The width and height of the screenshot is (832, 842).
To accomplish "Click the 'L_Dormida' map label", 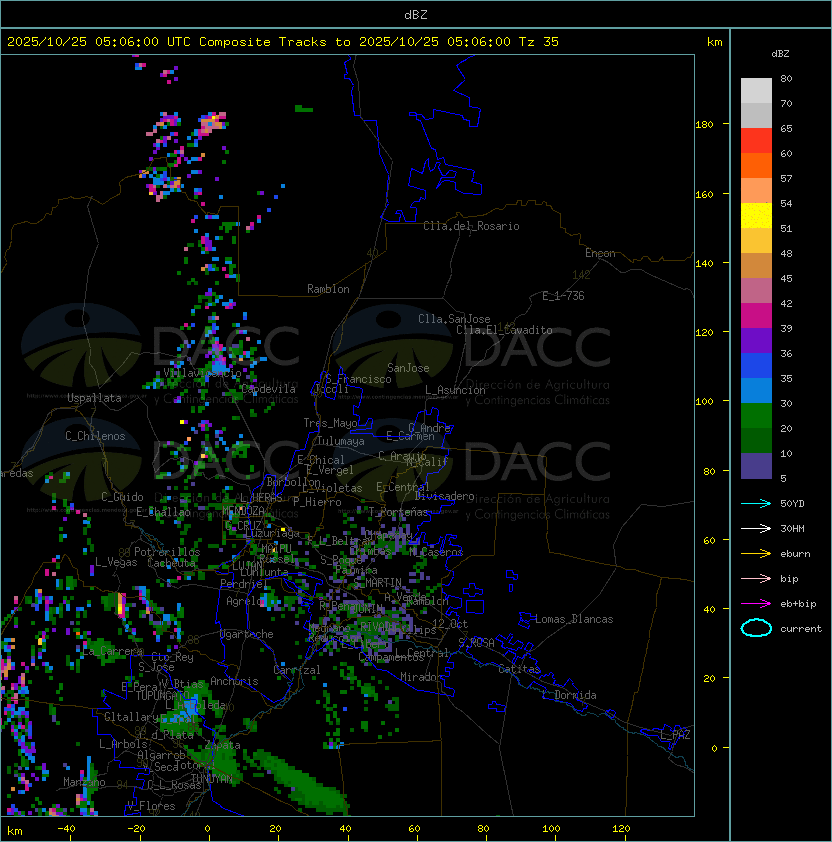I will [569, 695].
